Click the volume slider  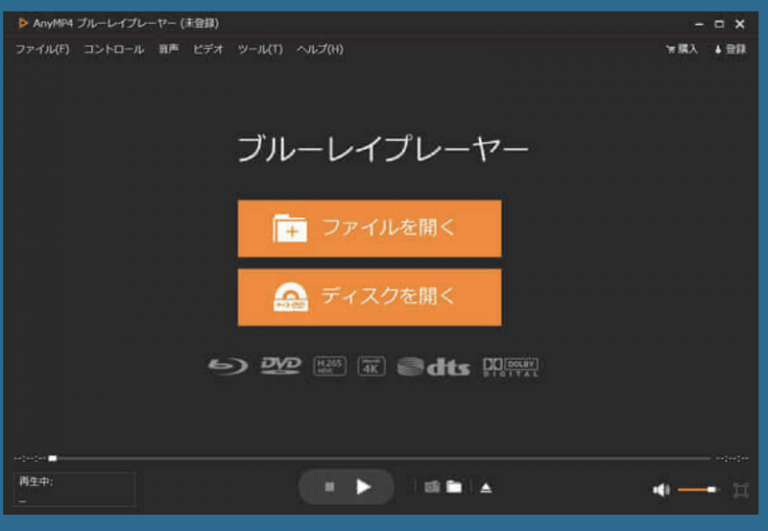(697, 490)
